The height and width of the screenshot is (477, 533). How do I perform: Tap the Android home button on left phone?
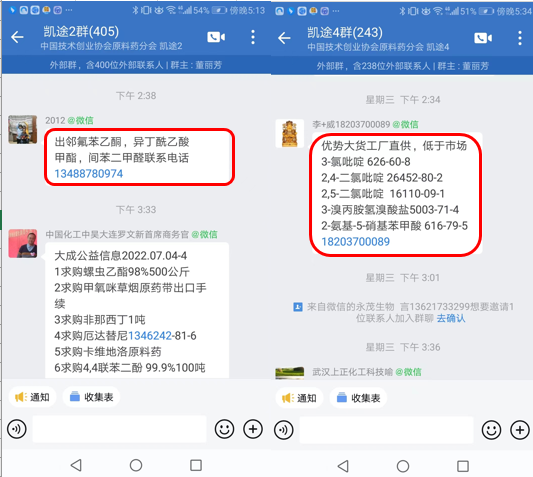click(x=136, y=465)
